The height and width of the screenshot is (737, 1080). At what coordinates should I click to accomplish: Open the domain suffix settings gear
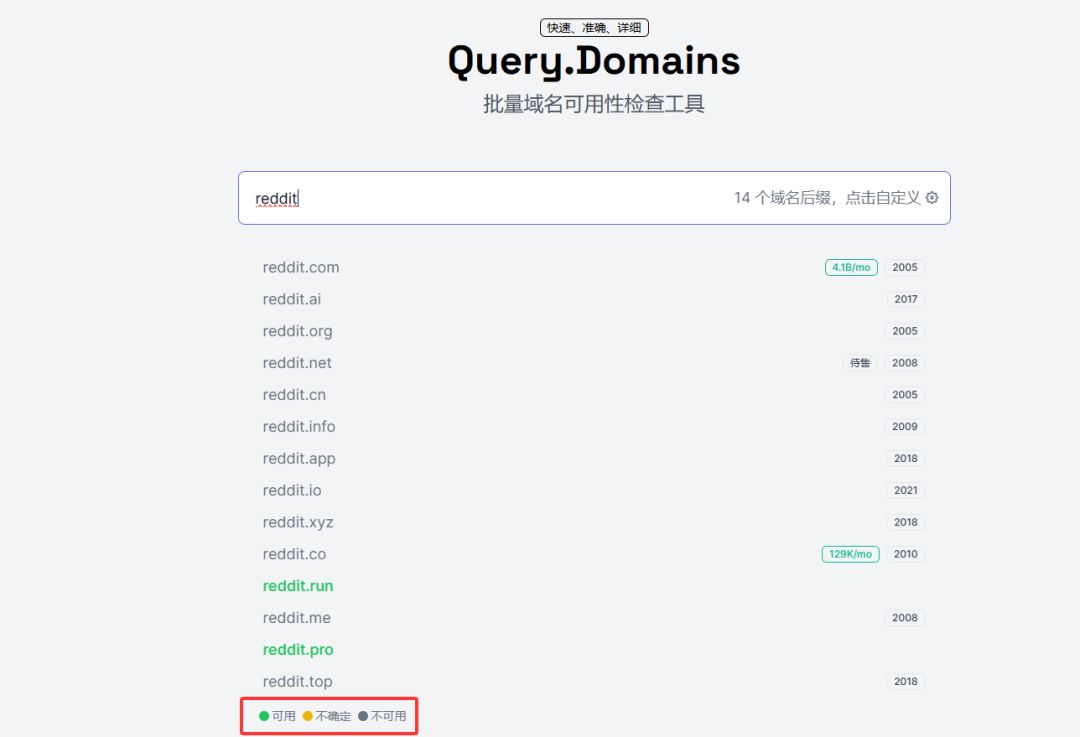(x=932, y=198)
